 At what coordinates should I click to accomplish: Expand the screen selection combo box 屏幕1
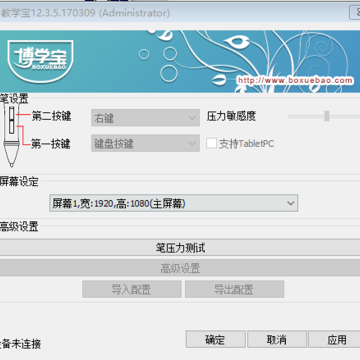pos(174,203)
